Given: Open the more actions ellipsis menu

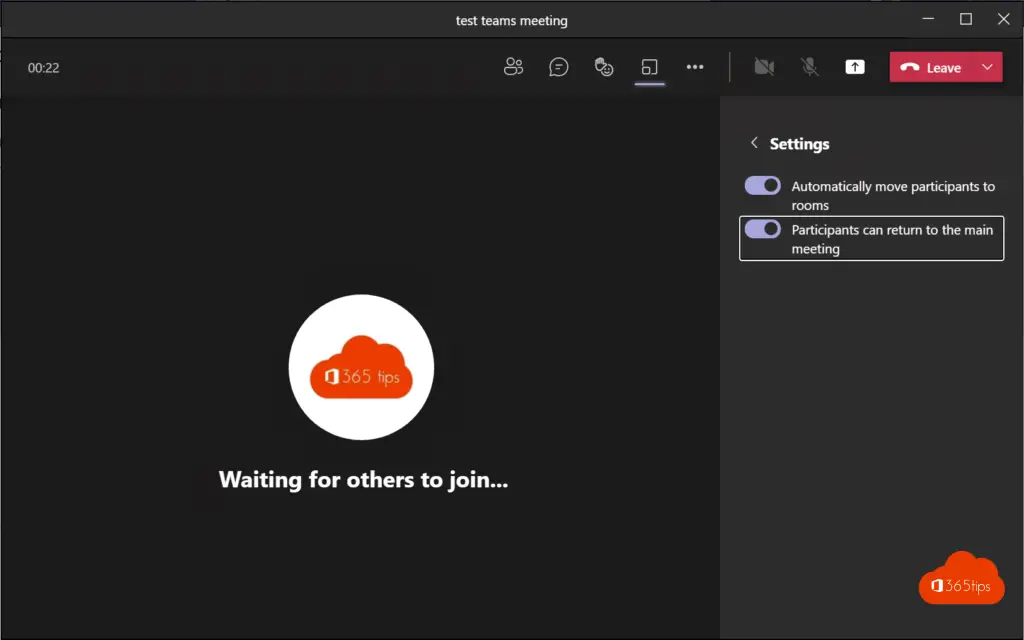Looking at the screenshot, I should point(695,67).
